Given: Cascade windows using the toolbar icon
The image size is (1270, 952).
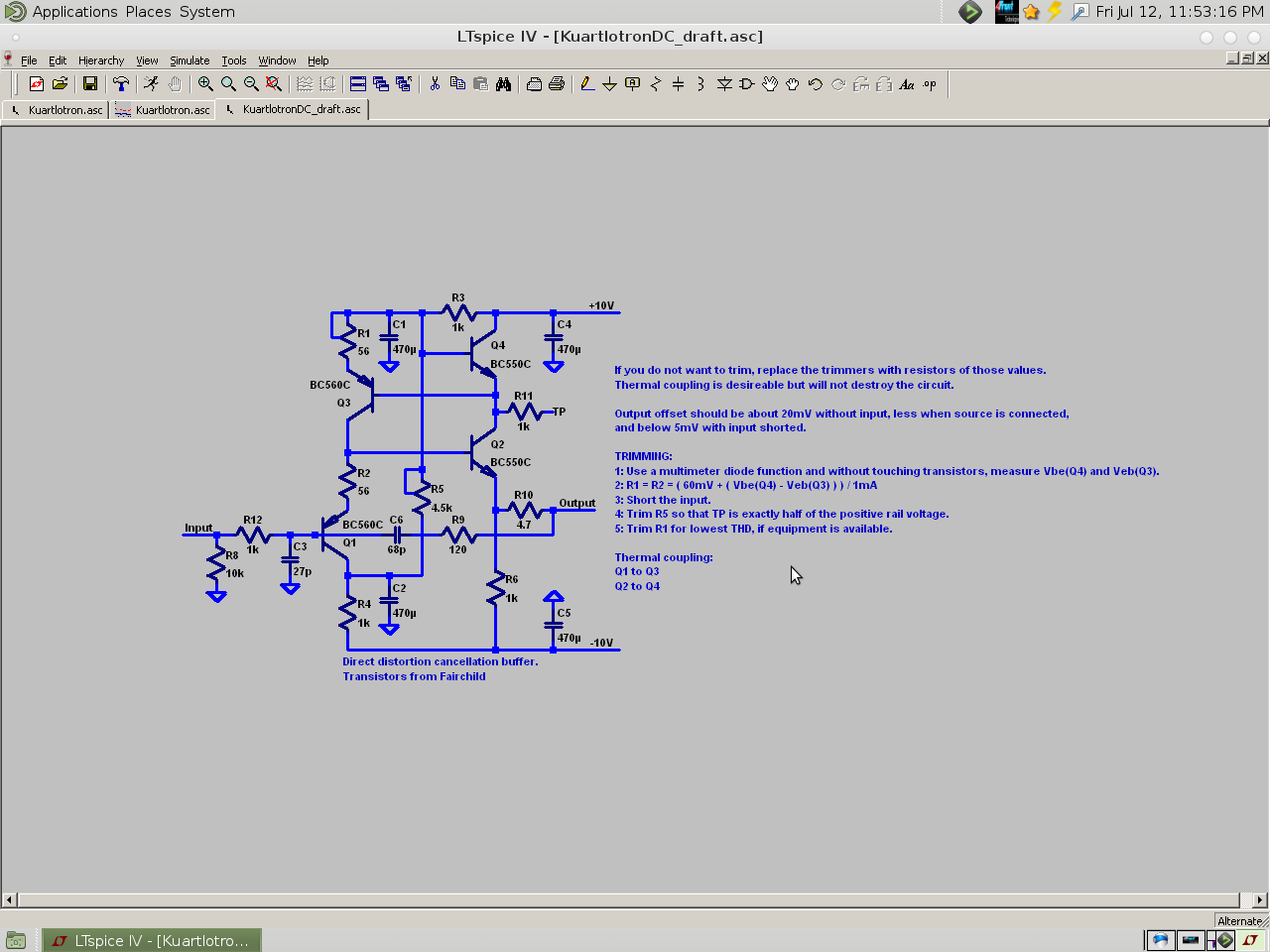Looking at the screenshot, I should click(381, 84).
